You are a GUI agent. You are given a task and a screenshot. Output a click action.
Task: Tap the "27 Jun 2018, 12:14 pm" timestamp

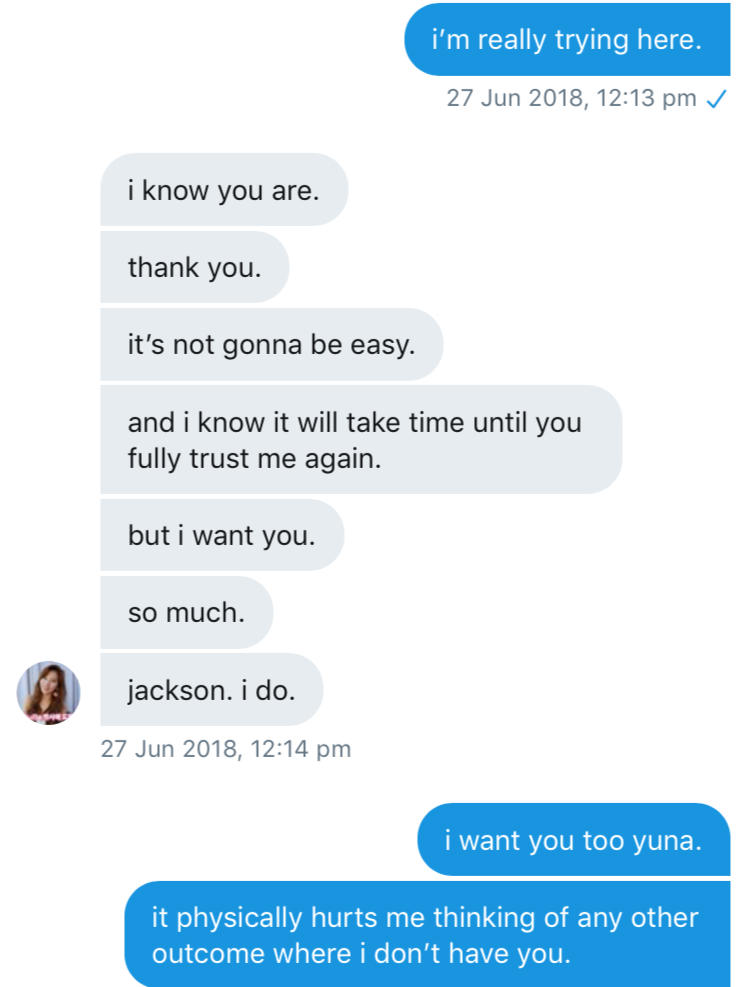coord(226,748)
